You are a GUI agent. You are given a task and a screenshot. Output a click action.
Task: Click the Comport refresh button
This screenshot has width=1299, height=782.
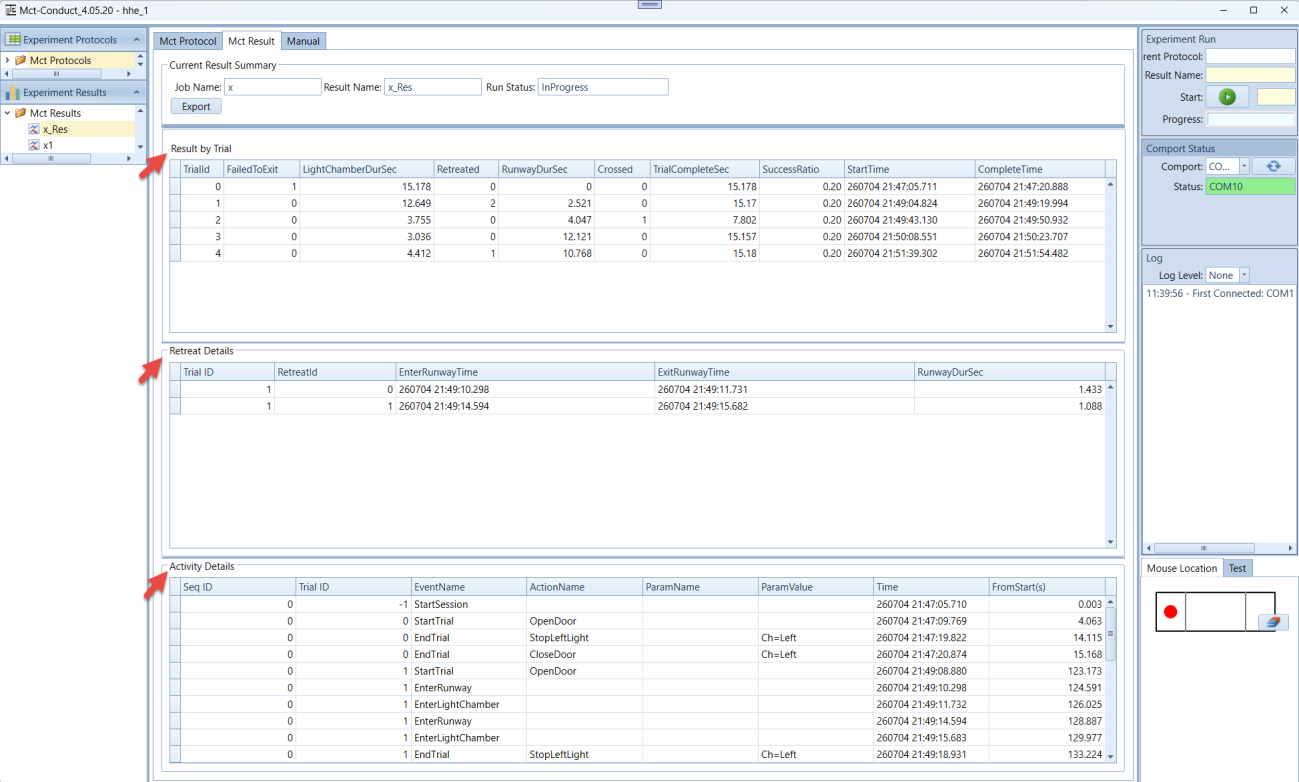click(x=1273, y=167)
